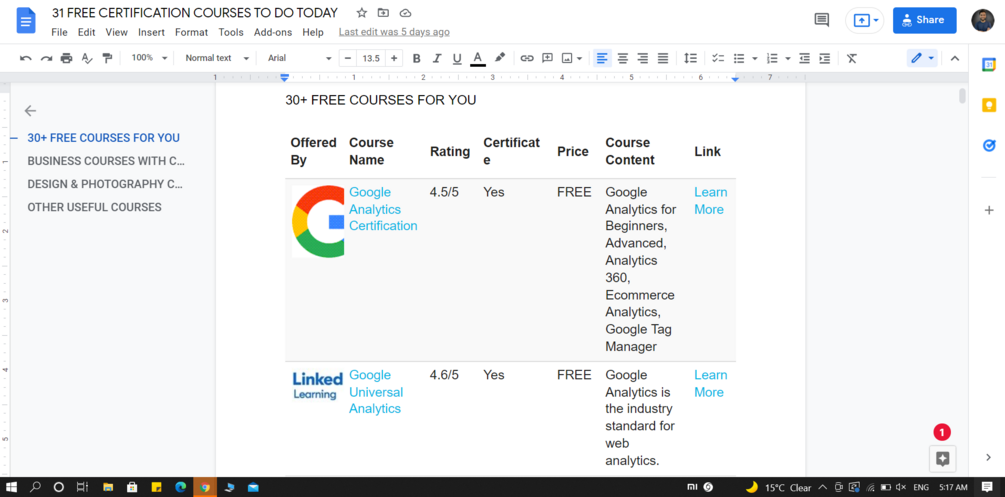This screenshot has height=497, width=1005.
Task: Open the View menu
Action: coord(117,32)
